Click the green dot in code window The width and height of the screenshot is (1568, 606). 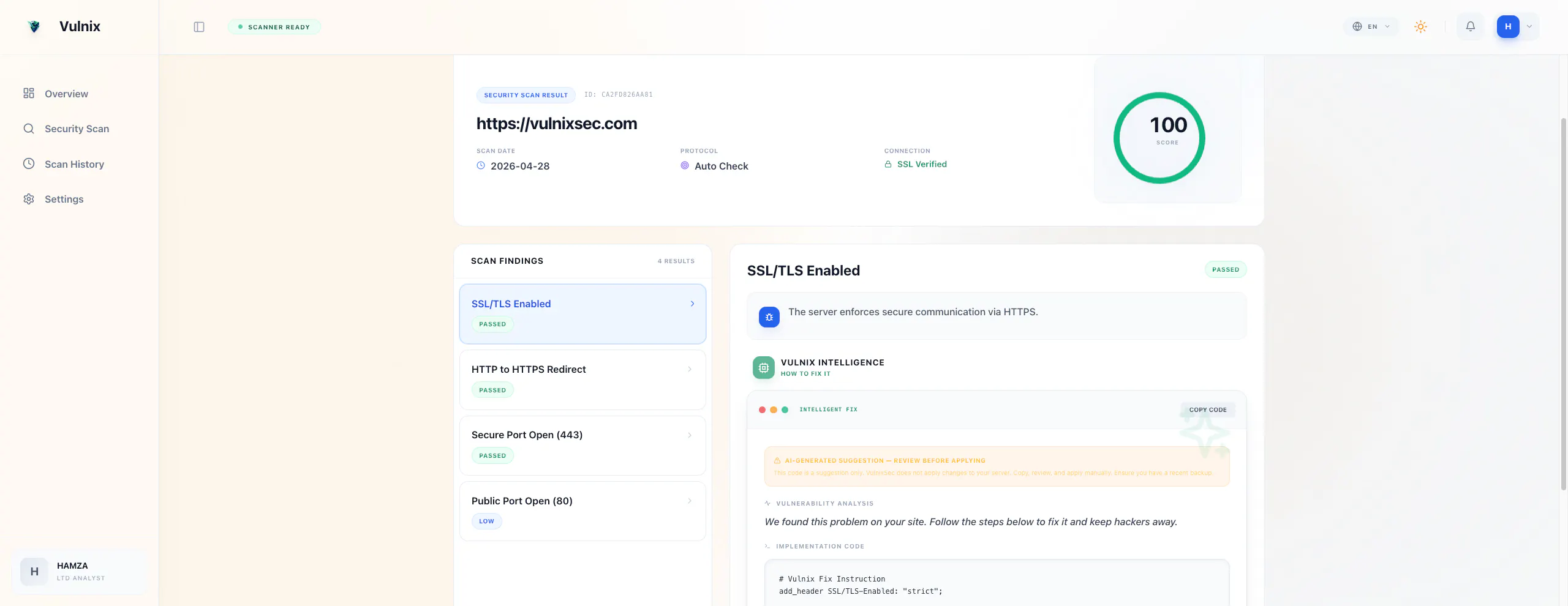[x=785, y=410]
